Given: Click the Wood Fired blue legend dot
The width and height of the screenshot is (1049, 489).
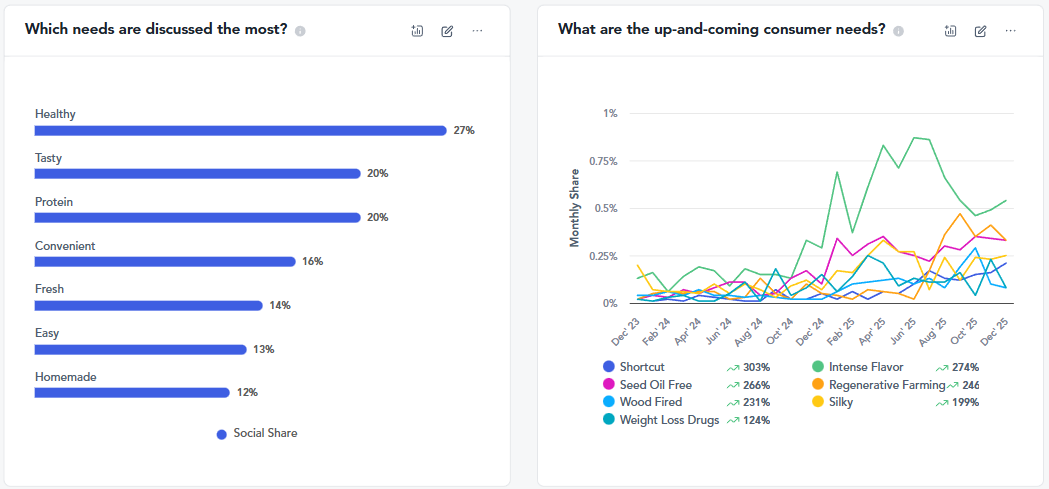Looking at the screenshot, I should tap(609, 402).
